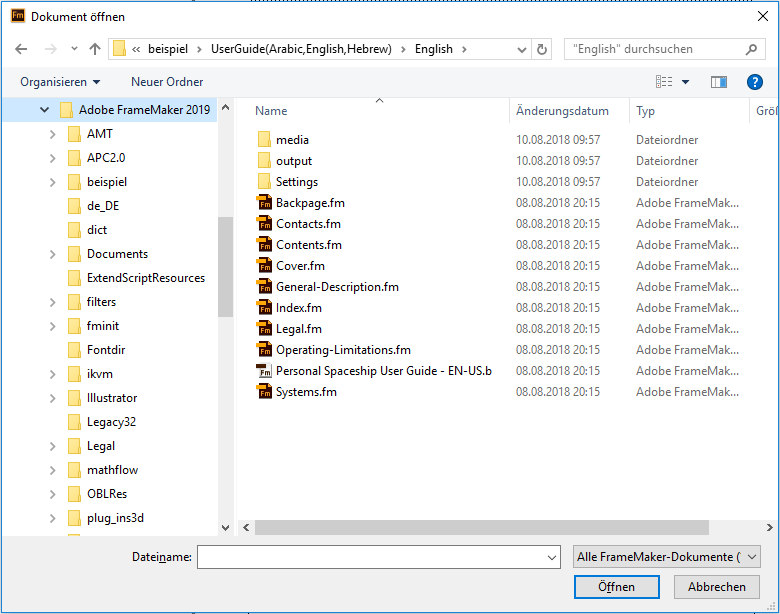Change the file view layout icon
The width and height of the screenshot is (780, 614).
pos(664,82)
